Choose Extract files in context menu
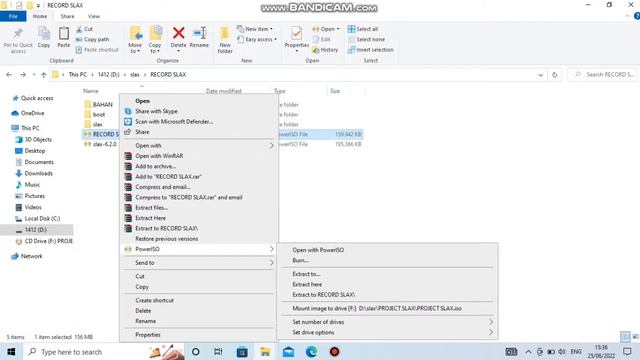Image resolution: width=640 pixels, height=360 pixels. [x=198, y=208]
